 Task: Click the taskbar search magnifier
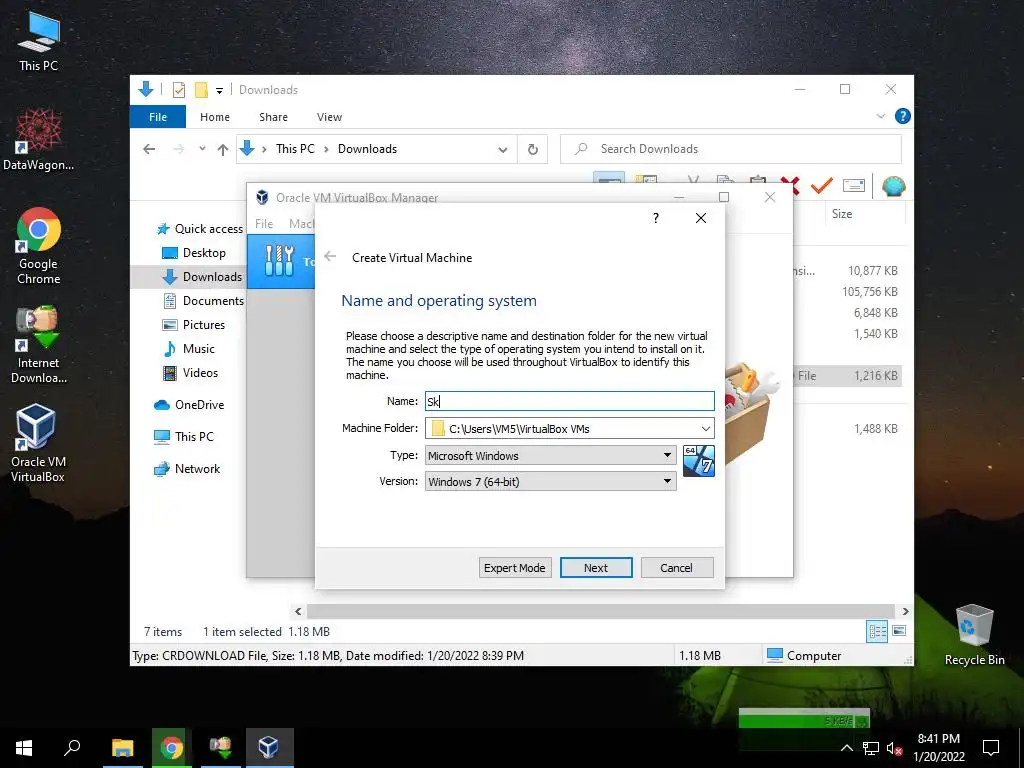(72, 748)
